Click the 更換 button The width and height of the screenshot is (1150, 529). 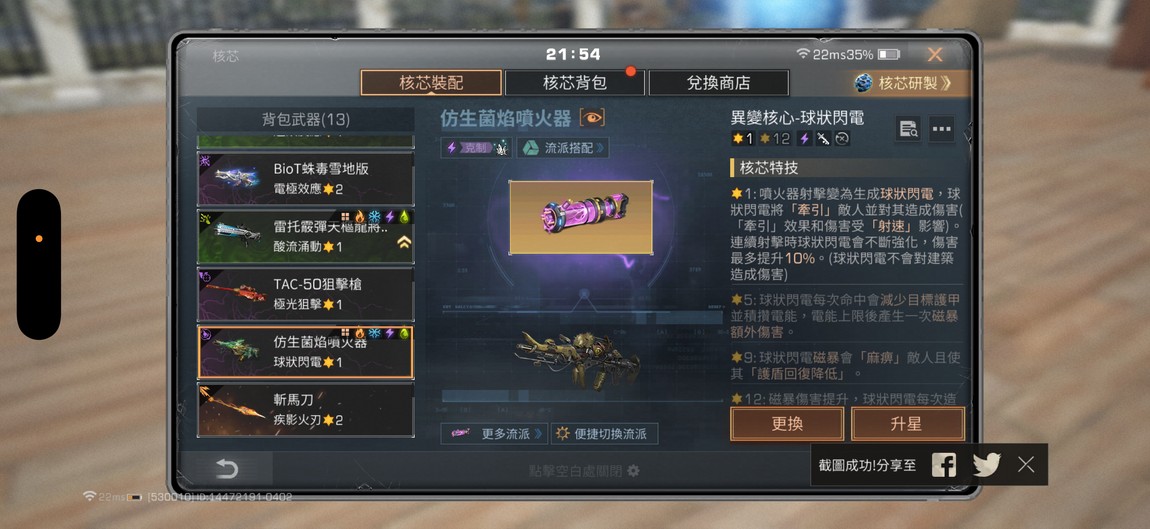(x=787, y=424)
